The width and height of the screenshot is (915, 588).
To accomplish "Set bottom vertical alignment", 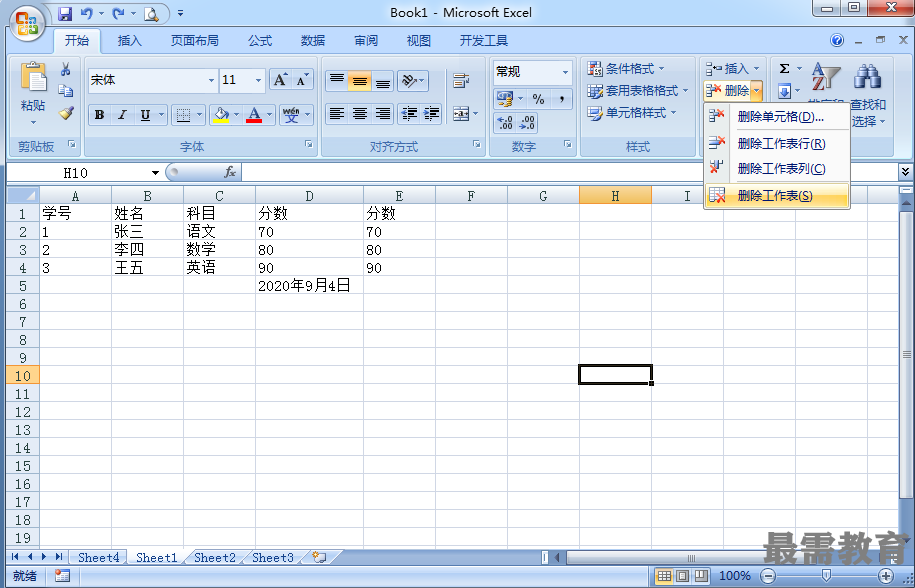I will tap(382, 80).
